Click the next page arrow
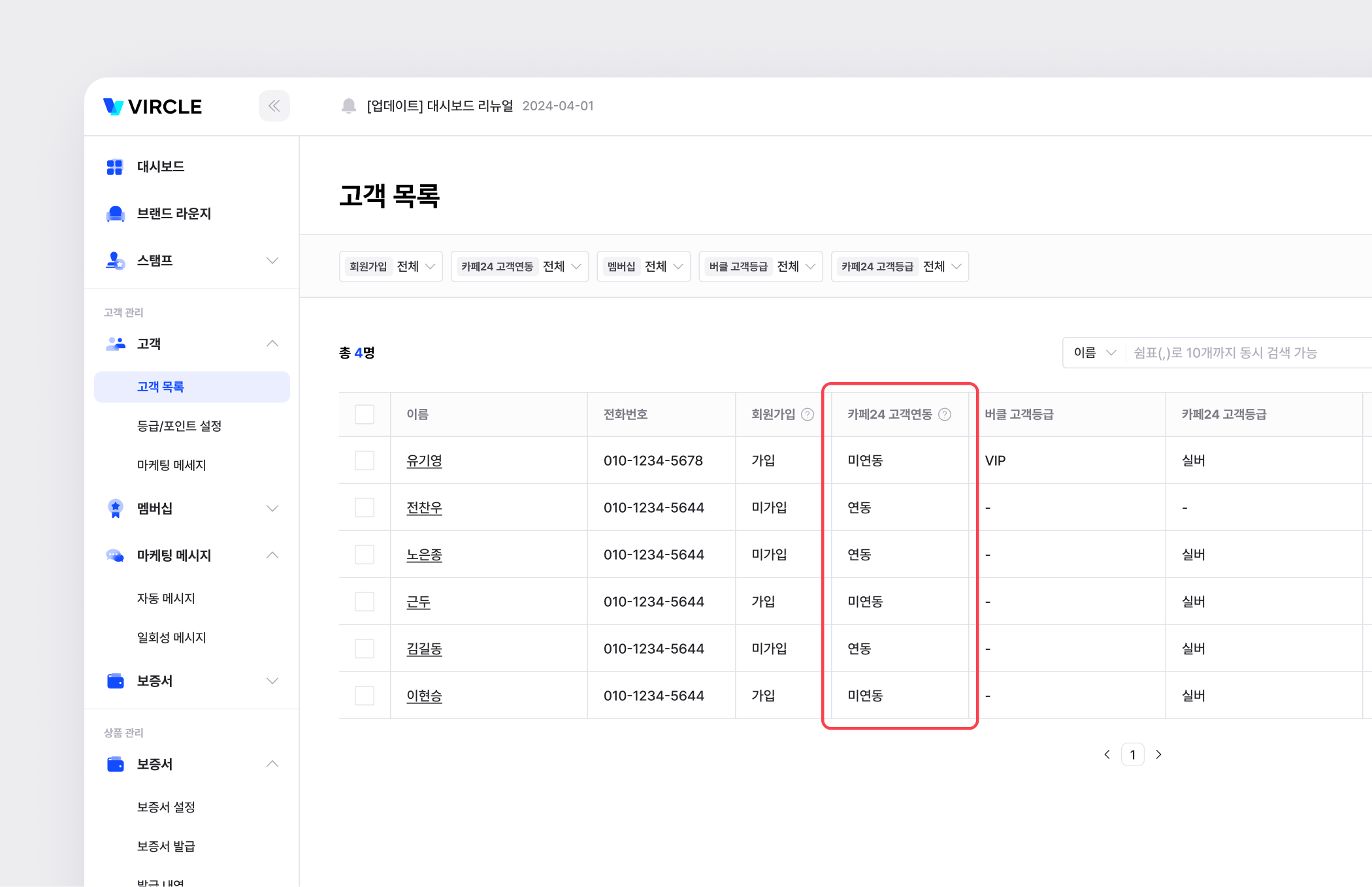 coord(1158,754)
